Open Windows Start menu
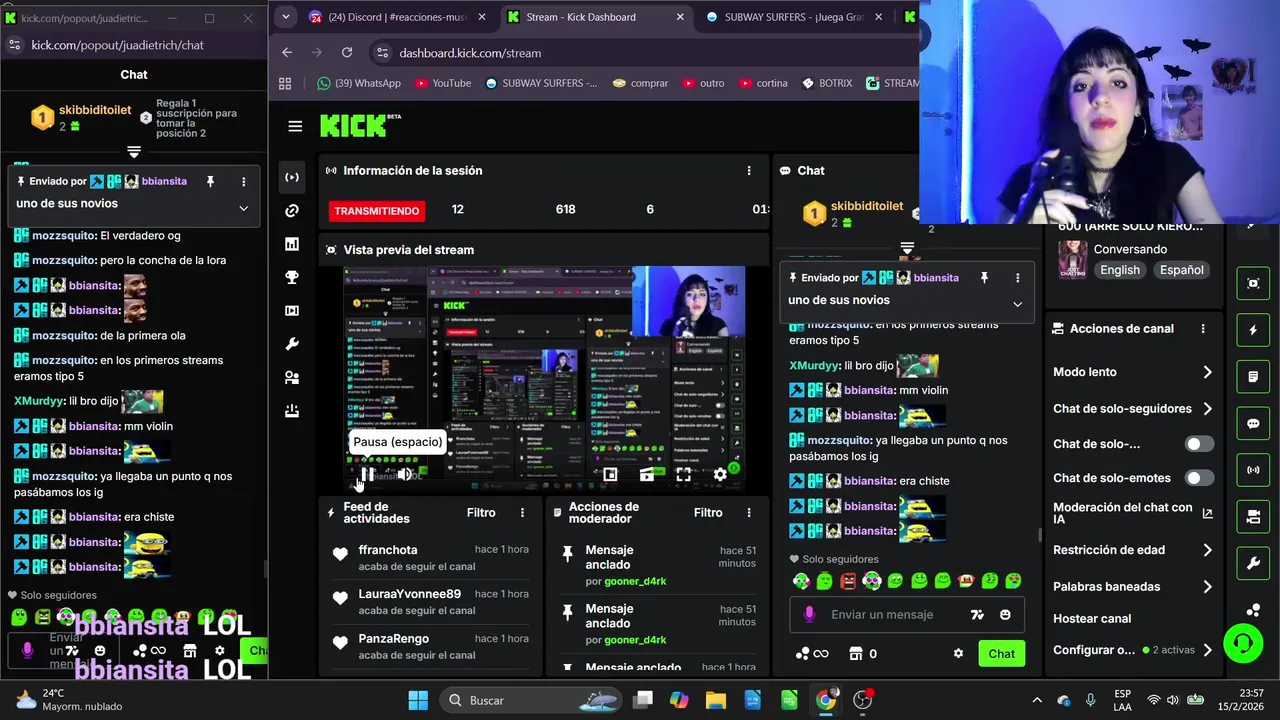This screenshot has width=1280, height=720. (418, 700)
